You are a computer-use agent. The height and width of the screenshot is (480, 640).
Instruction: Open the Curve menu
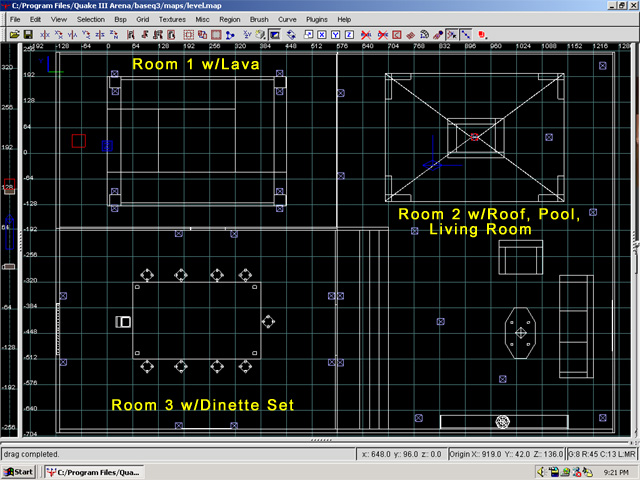point(287,19)
